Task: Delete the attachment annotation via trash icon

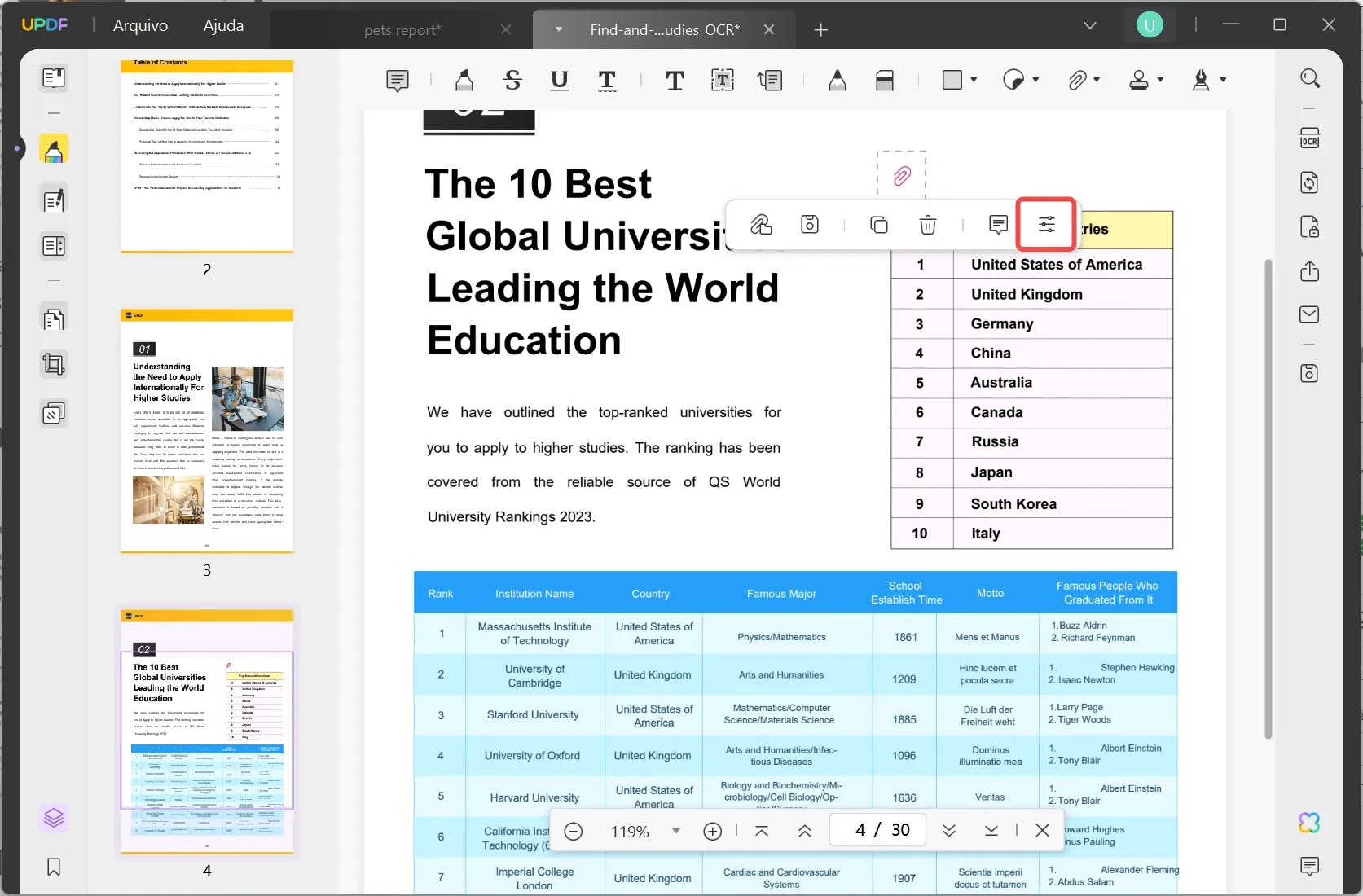Action: (x=928, y=225)
